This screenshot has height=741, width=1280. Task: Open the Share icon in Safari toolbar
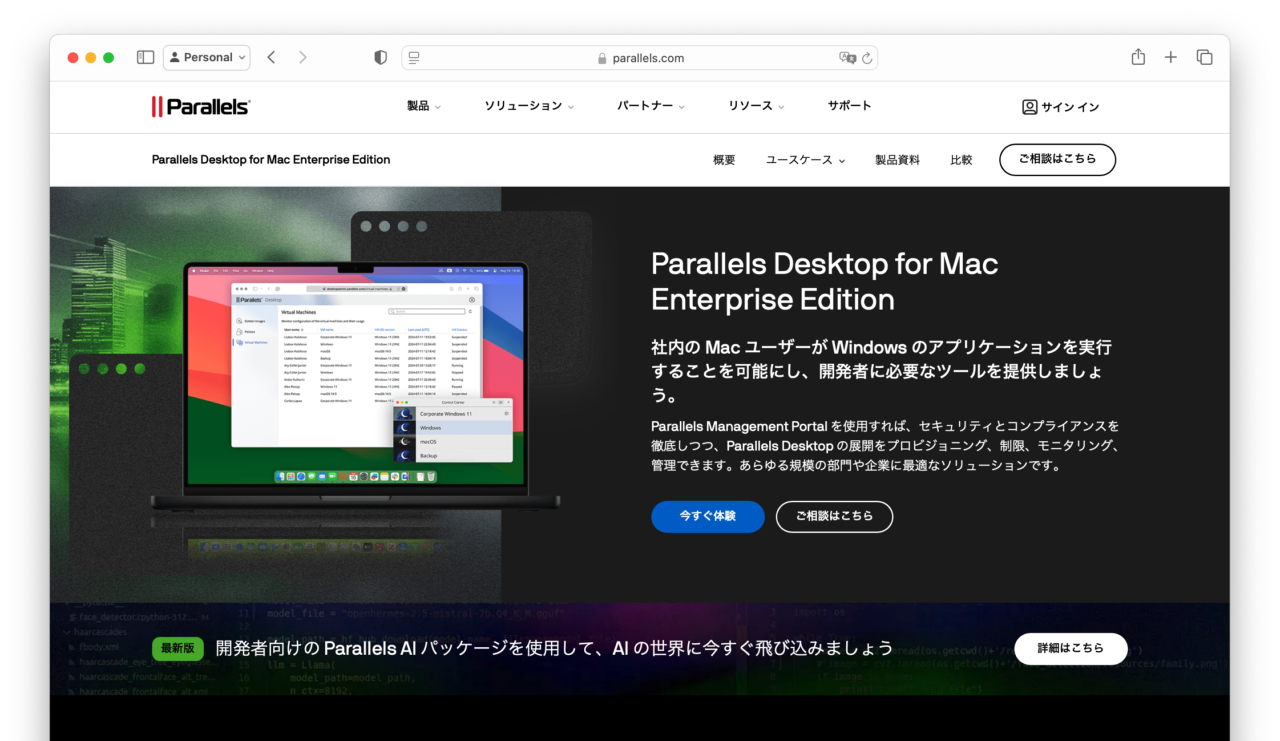[1138, 57]
